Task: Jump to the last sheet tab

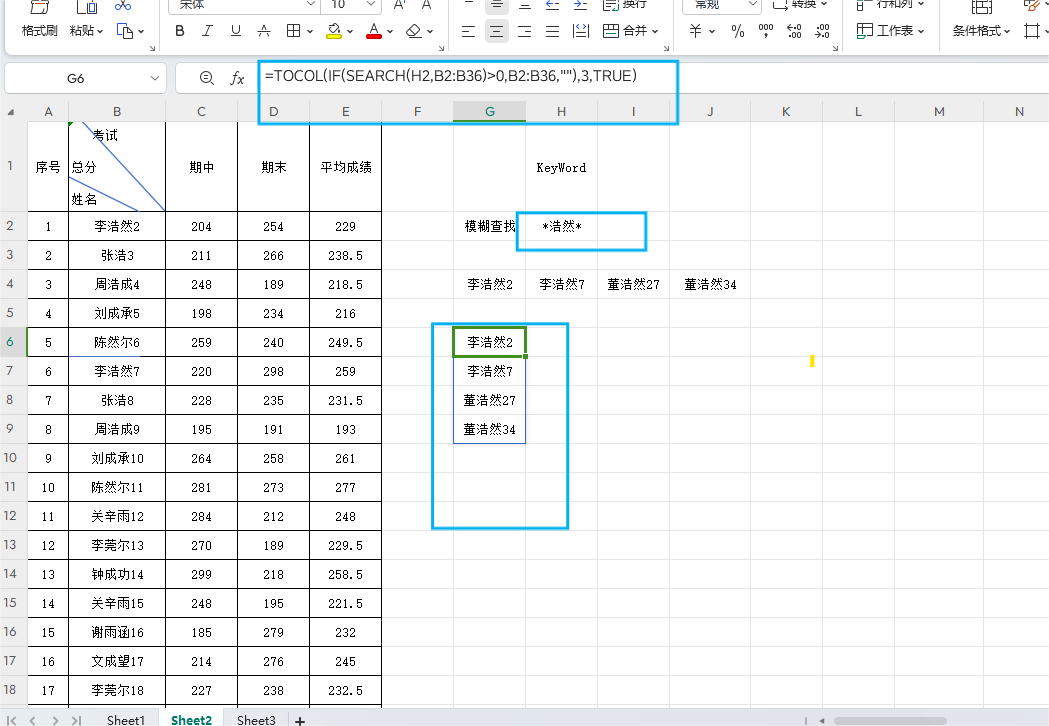Action: click(76, 720)
